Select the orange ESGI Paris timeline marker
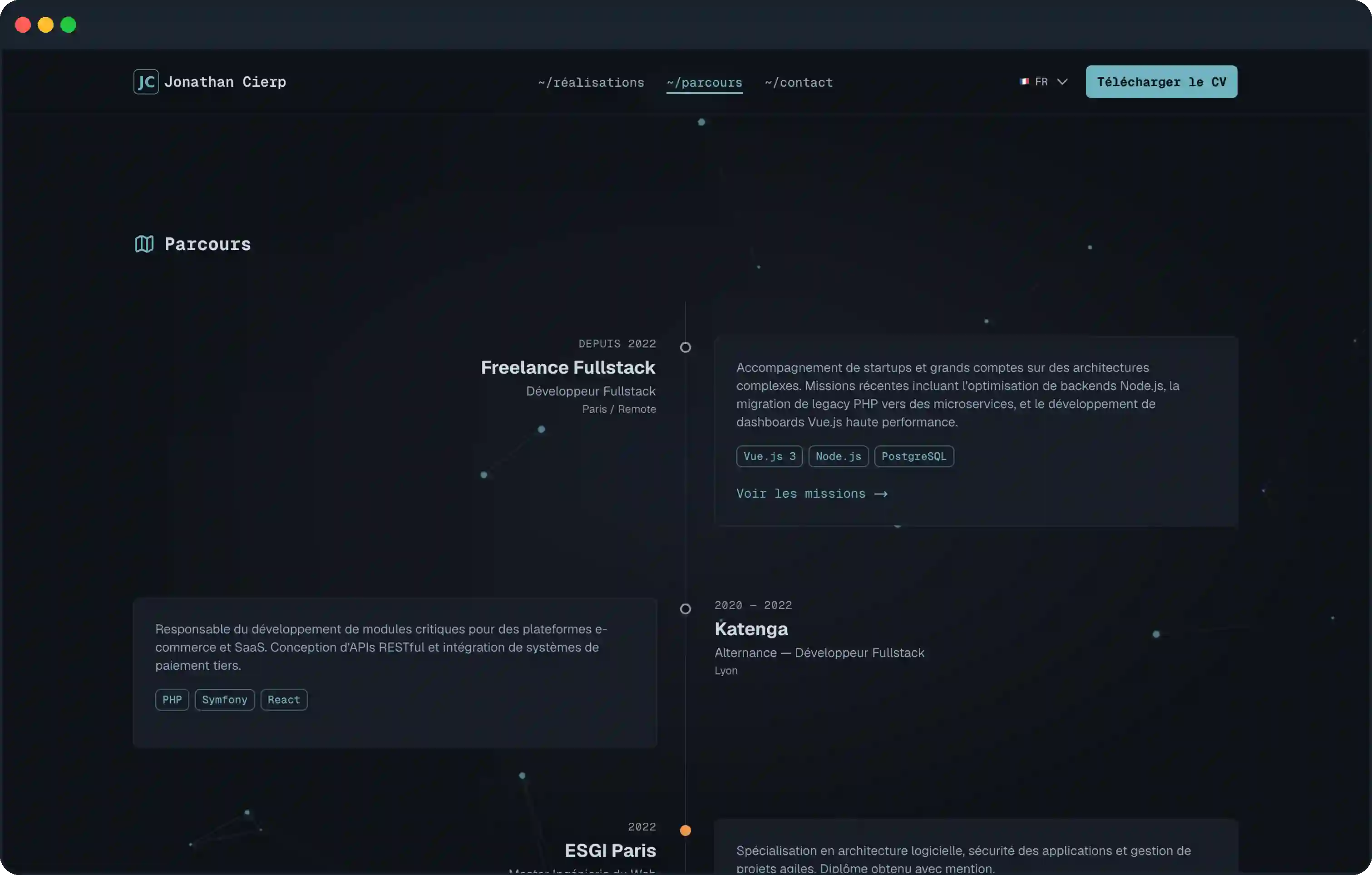 pos(686,831)
